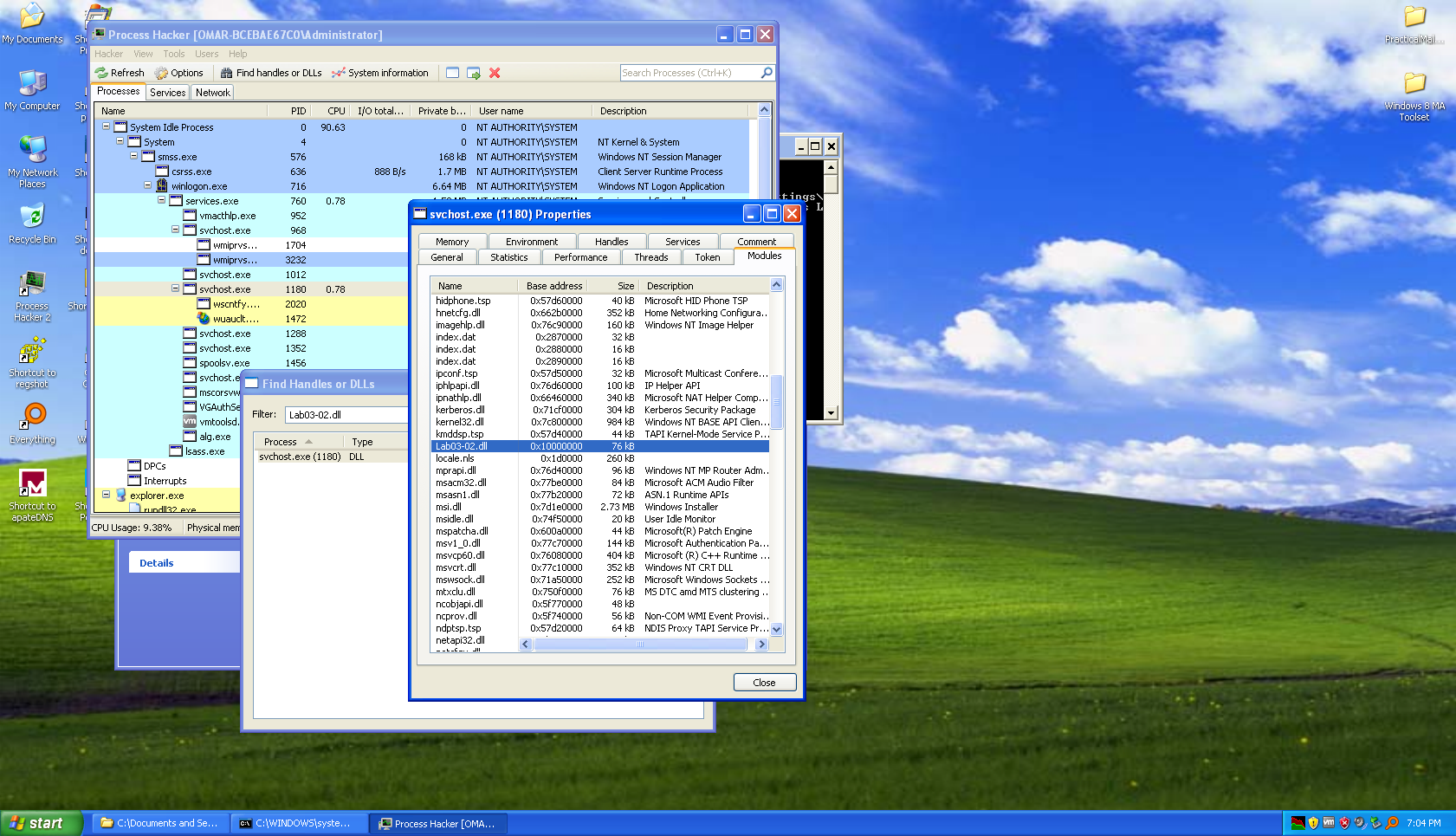Click the Find window toolbar icon
The width and height of the screenshot is (1456, 836).
click(452, 74)
